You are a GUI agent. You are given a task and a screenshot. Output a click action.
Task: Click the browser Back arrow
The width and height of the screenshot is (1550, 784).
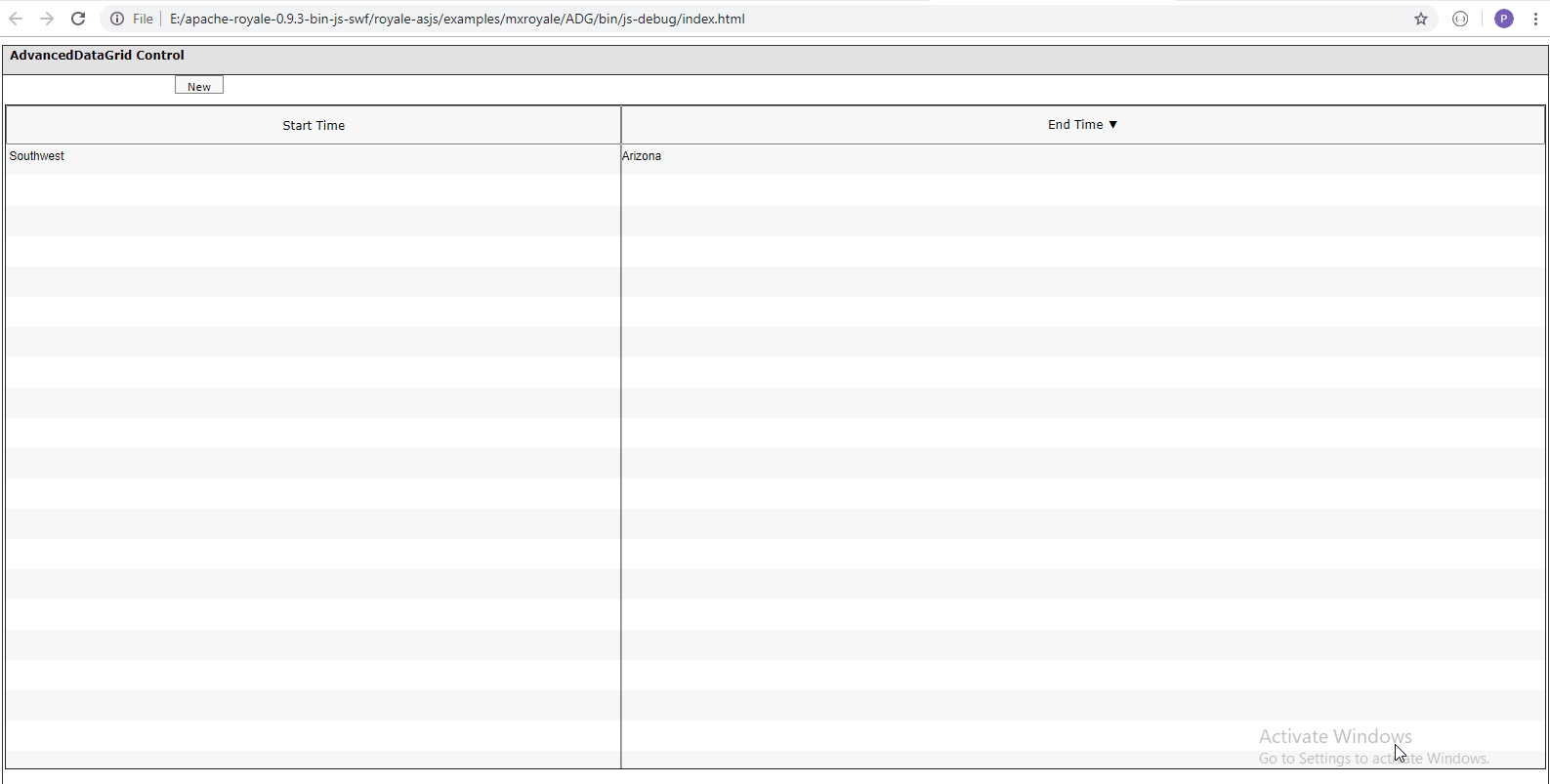(16, 19)
